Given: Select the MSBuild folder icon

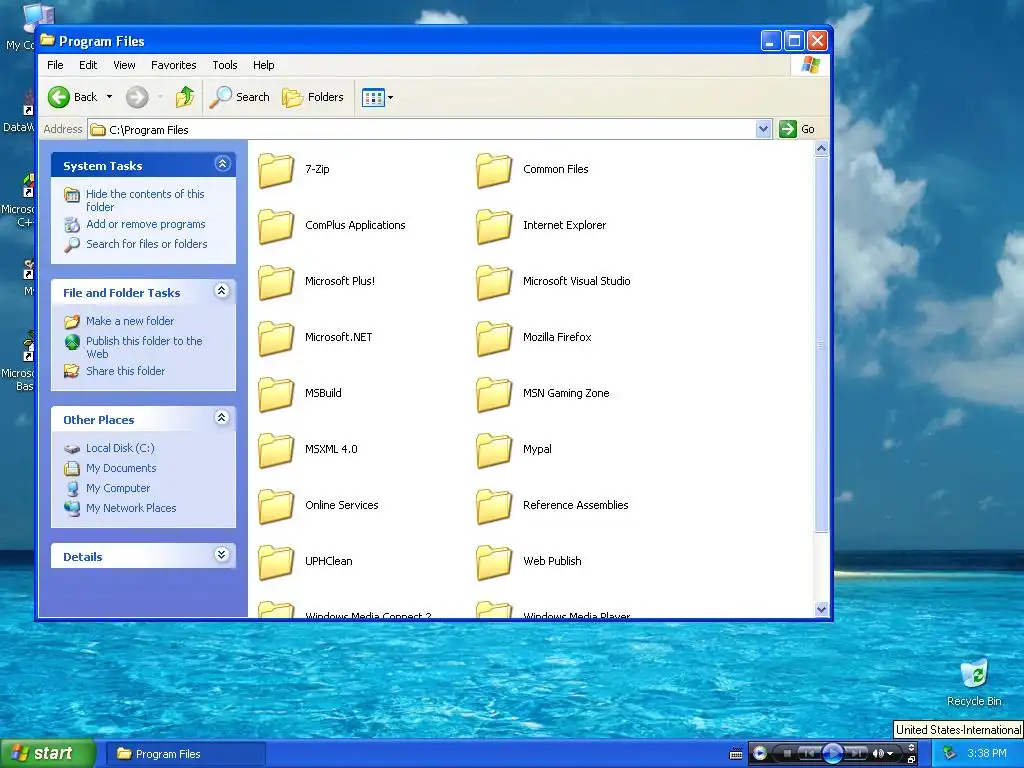Looking at the screenshot, I should (x=276, y=394).
